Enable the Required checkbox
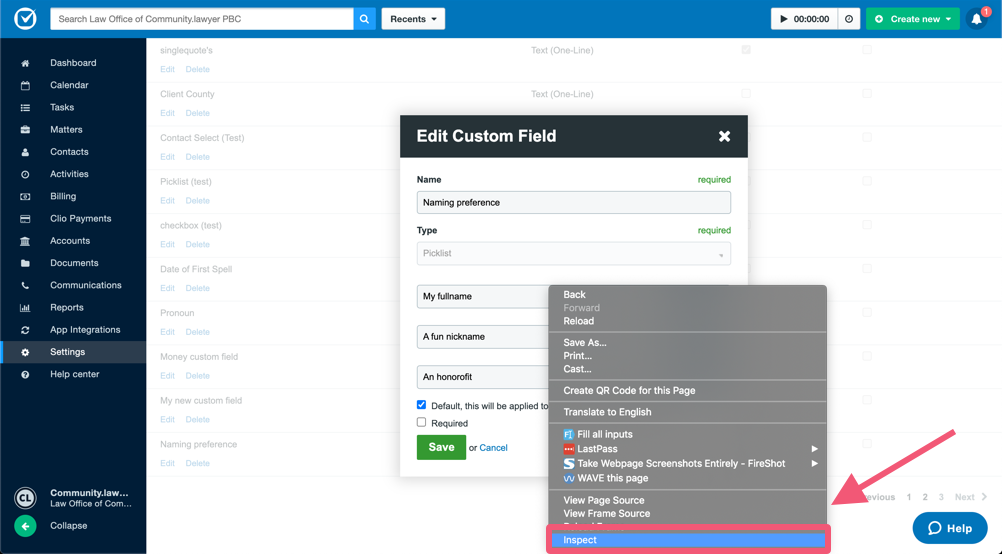 point(421,423)
